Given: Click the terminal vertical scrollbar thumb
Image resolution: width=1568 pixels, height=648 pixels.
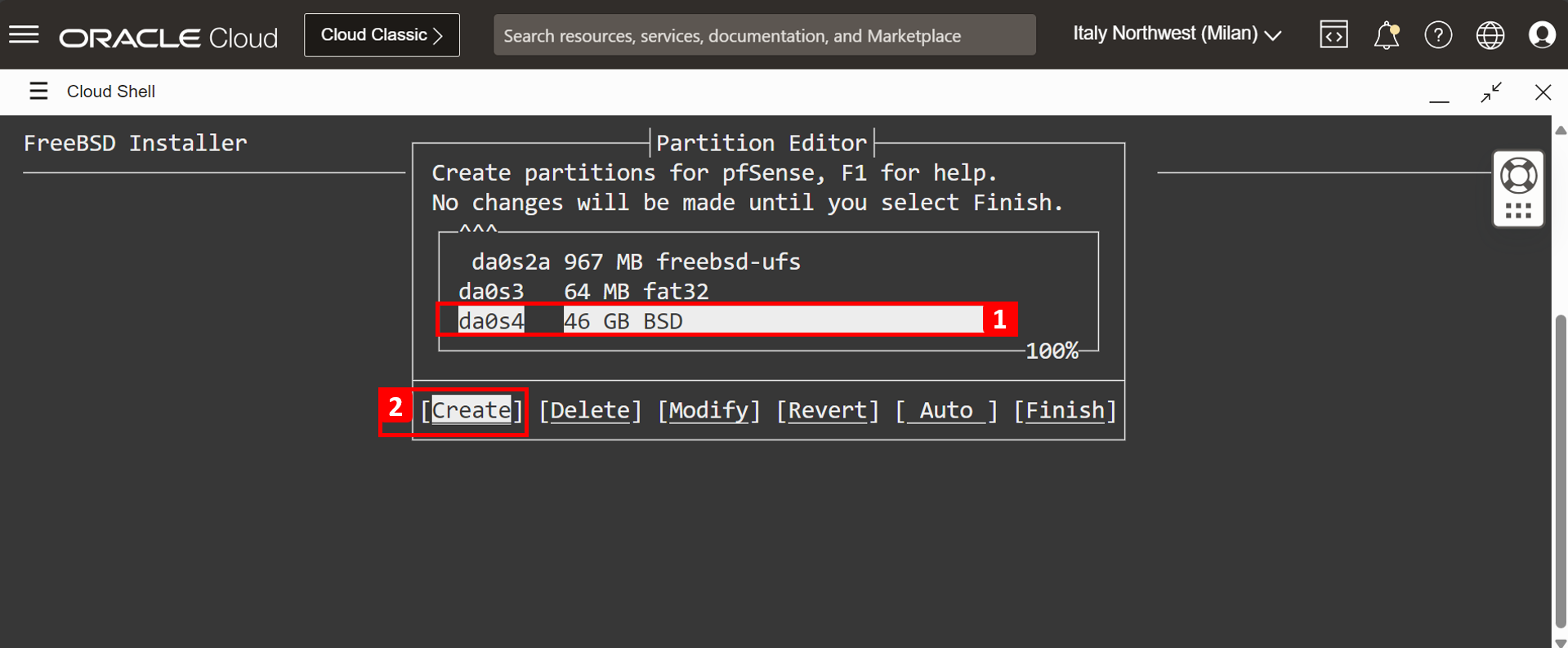Looking at the screenshot, I should pos(1561,471).
